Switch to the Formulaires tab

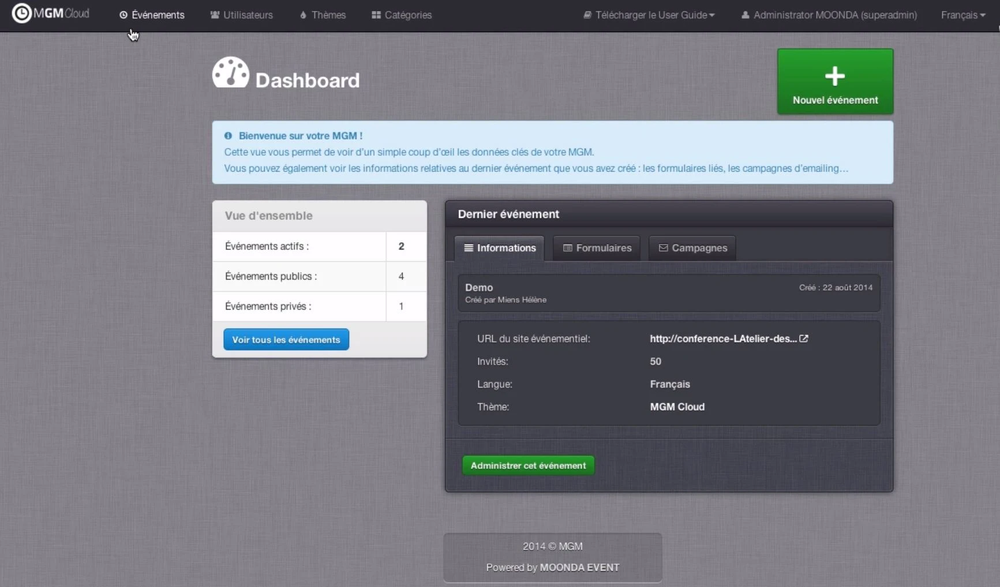tap(597, 248)
